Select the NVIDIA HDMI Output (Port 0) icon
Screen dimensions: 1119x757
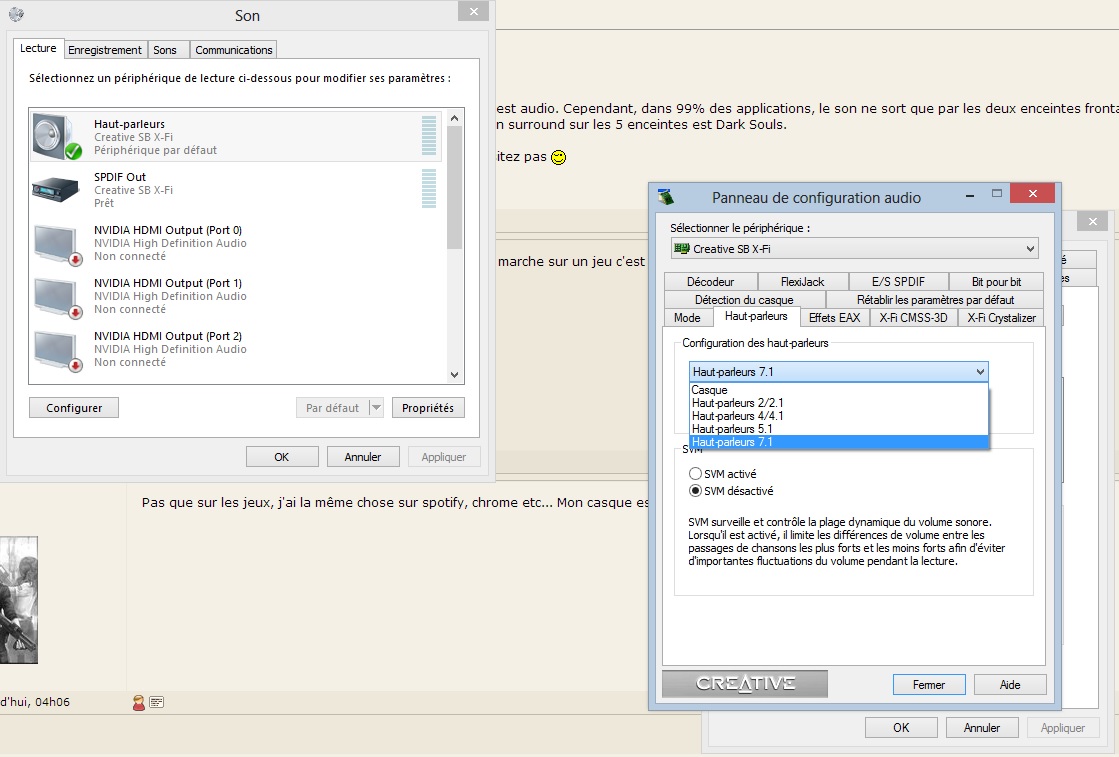[x=57, y=244]
